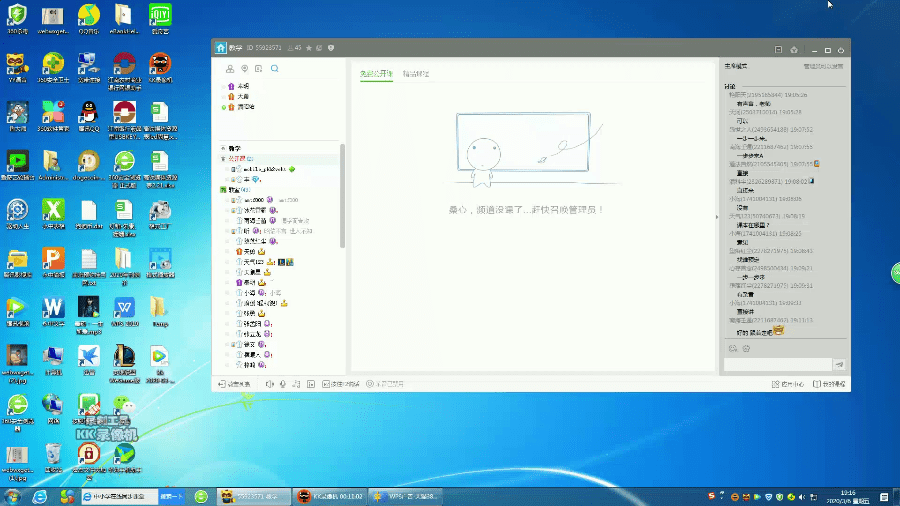Image resolution: width=900 pixels, height=506 pixels.
Task: Select user 张立龙 in room list
Action: coord(251,334)
